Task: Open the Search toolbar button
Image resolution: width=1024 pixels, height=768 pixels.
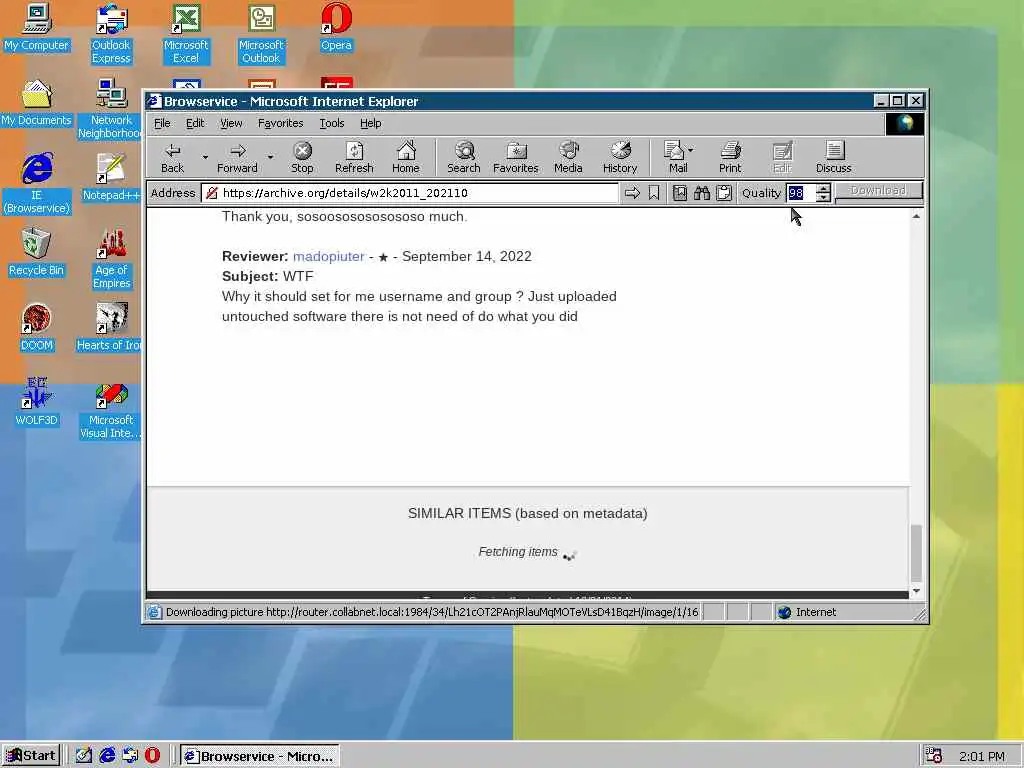Action: pos(464,158)
